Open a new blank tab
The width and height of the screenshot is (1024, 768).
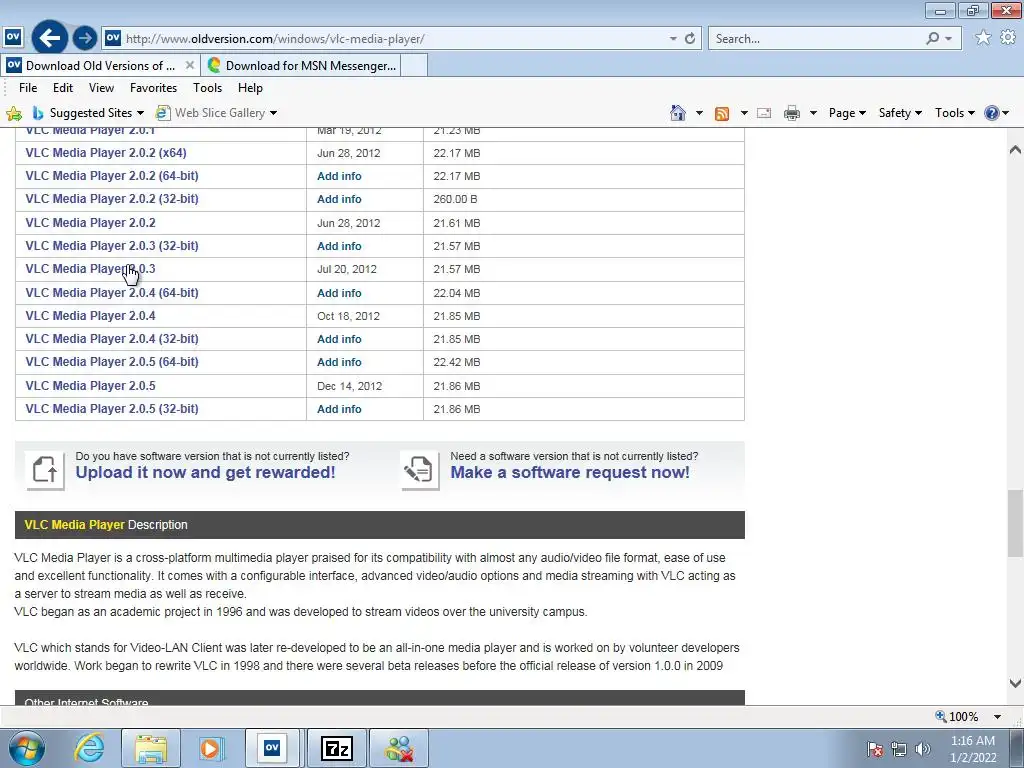414,65
